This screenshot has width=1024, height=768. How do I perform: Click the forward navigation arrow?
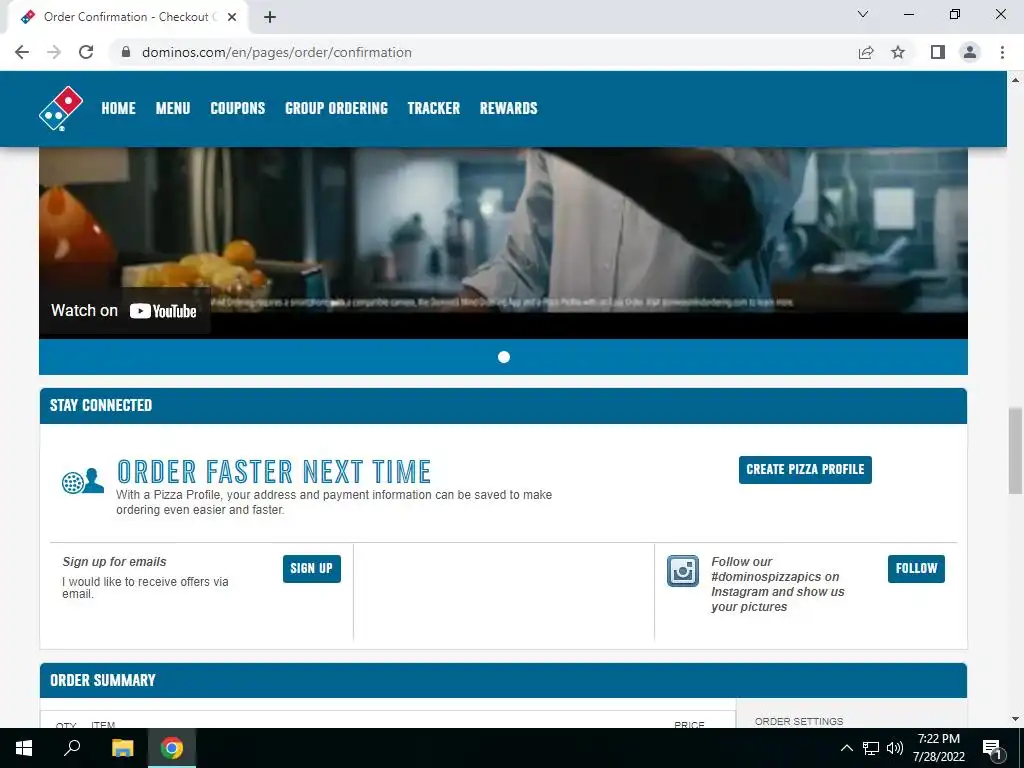(x=54, y=52)
